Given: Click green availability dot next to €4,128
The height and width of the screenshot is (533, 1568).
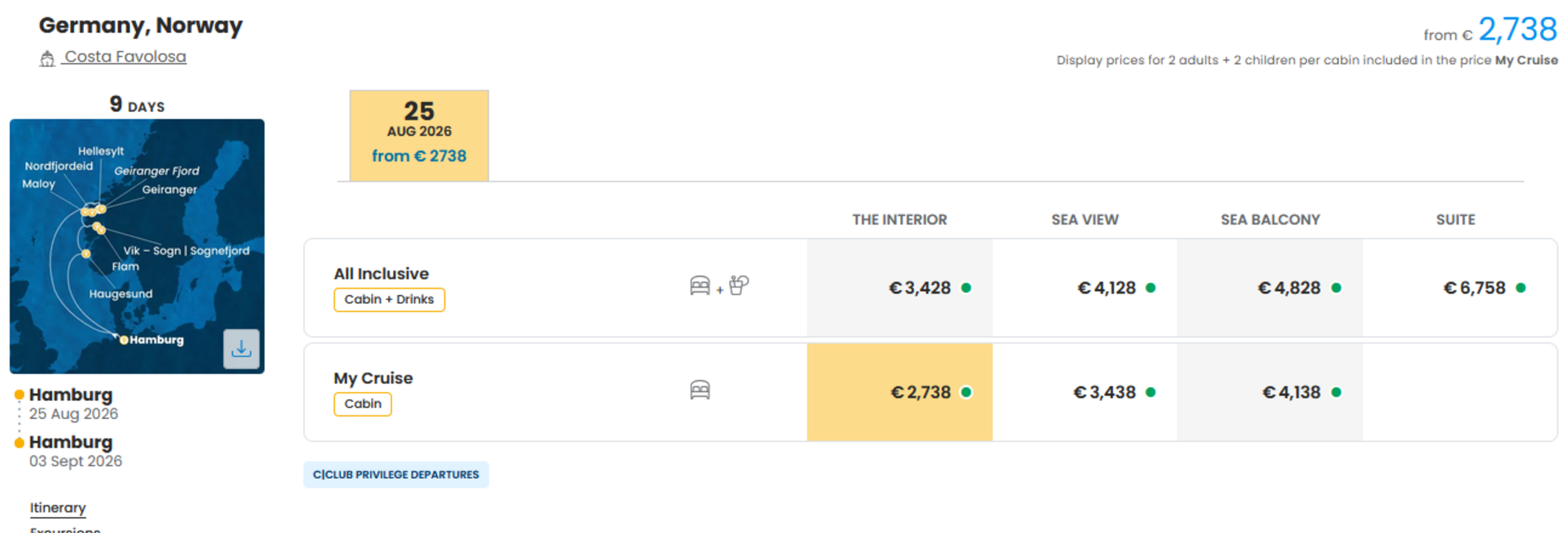Looking at the screenshot, I should [x=1150, y=288].
